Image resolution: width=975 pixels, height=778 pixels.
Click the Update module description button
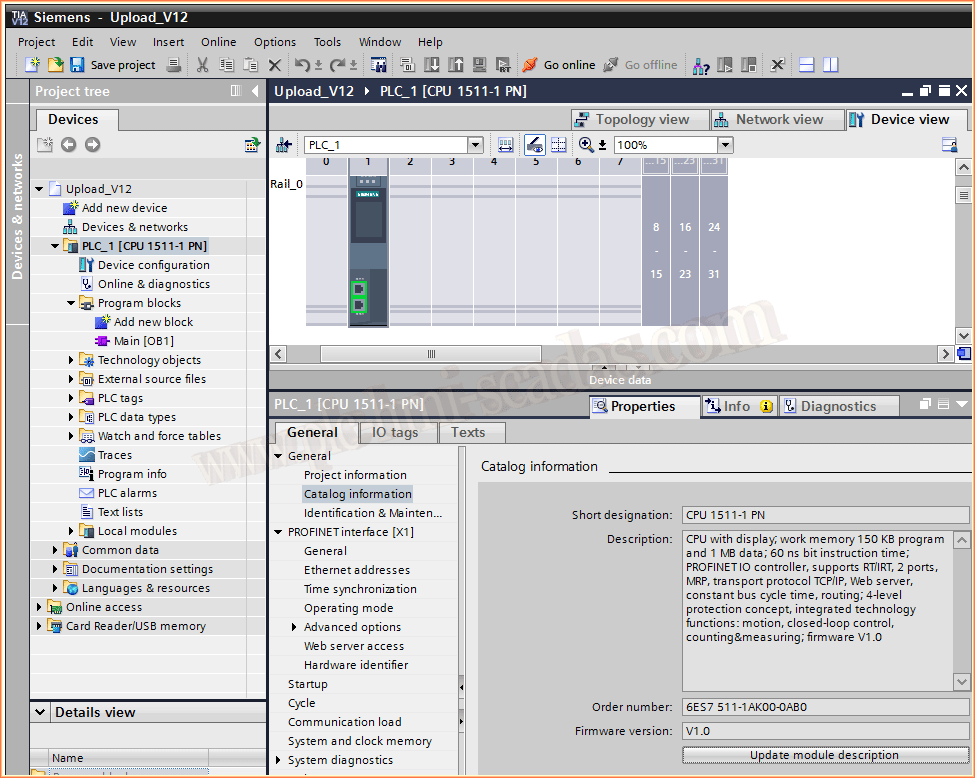click(x=824, y=755)
